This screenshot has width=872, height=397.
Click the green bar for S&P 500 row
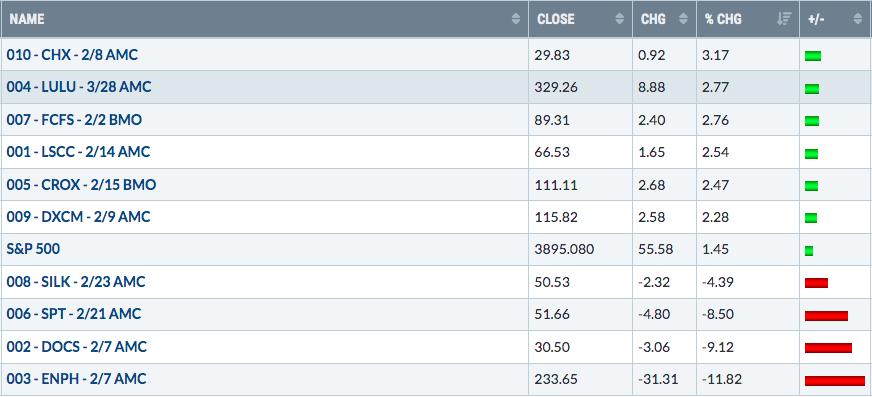[809, 251]
